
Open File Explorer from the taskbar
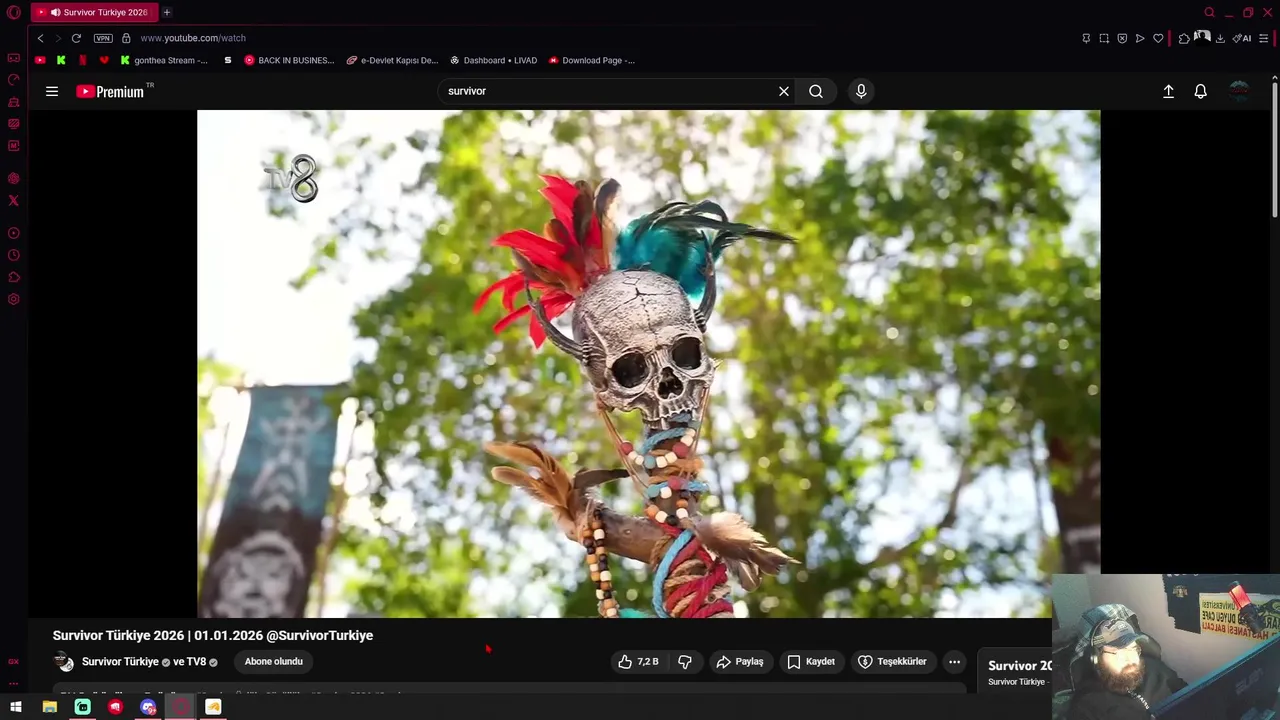point(49,707)
